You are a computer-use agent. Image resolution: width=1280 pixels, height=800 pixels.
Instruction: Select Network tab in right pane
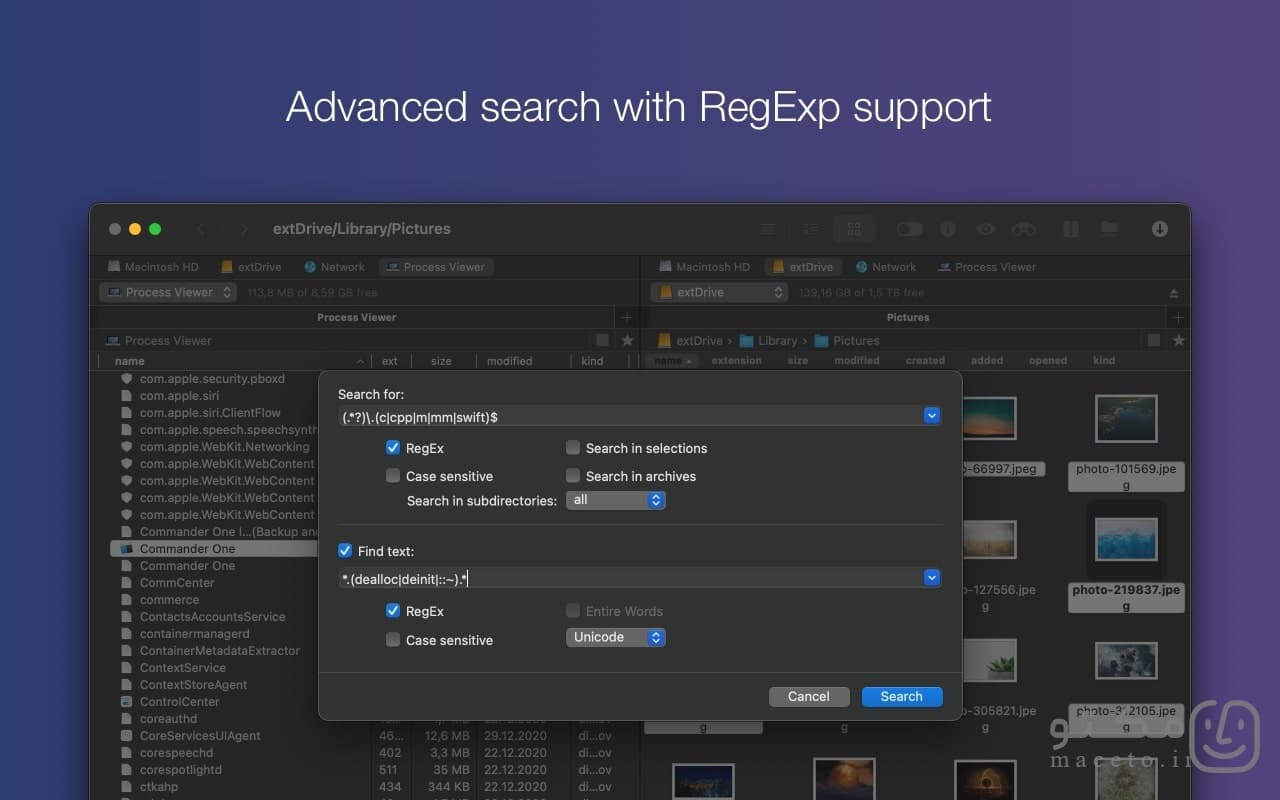pos(885,267)
